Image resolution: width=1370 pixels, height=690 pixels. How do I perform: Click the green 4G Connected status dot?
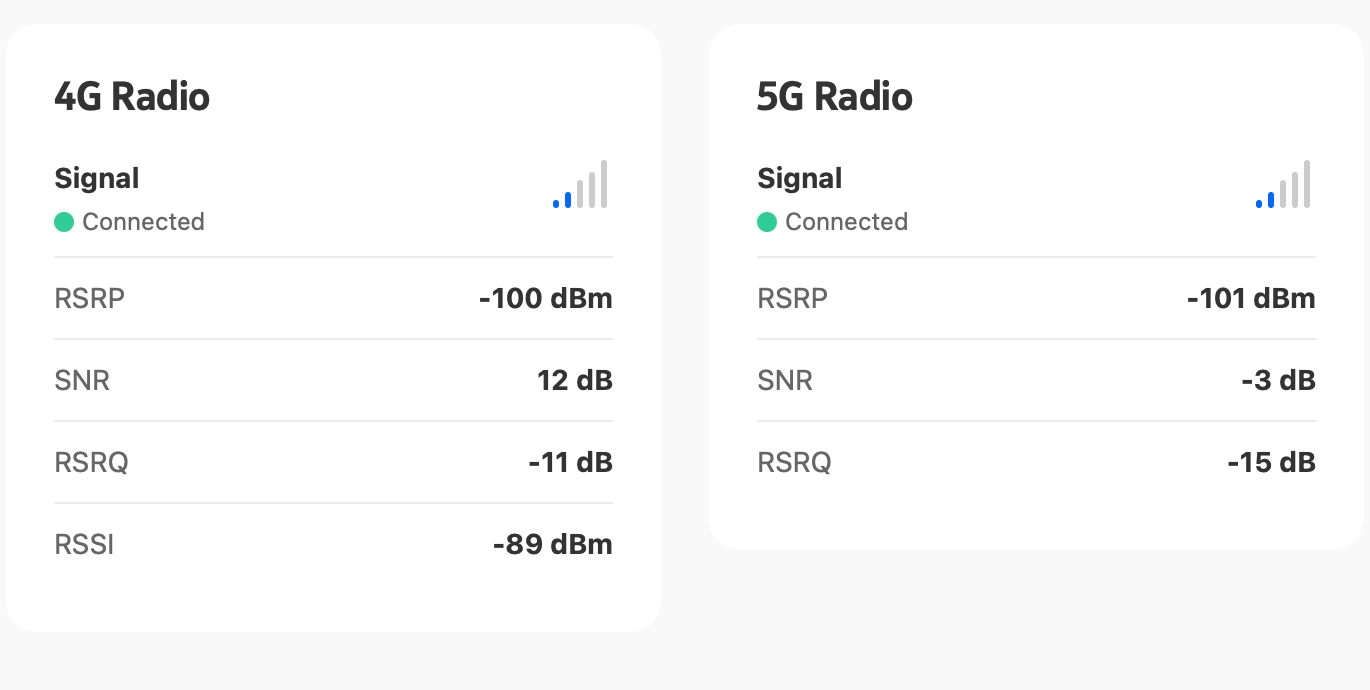tap(64, 222)
